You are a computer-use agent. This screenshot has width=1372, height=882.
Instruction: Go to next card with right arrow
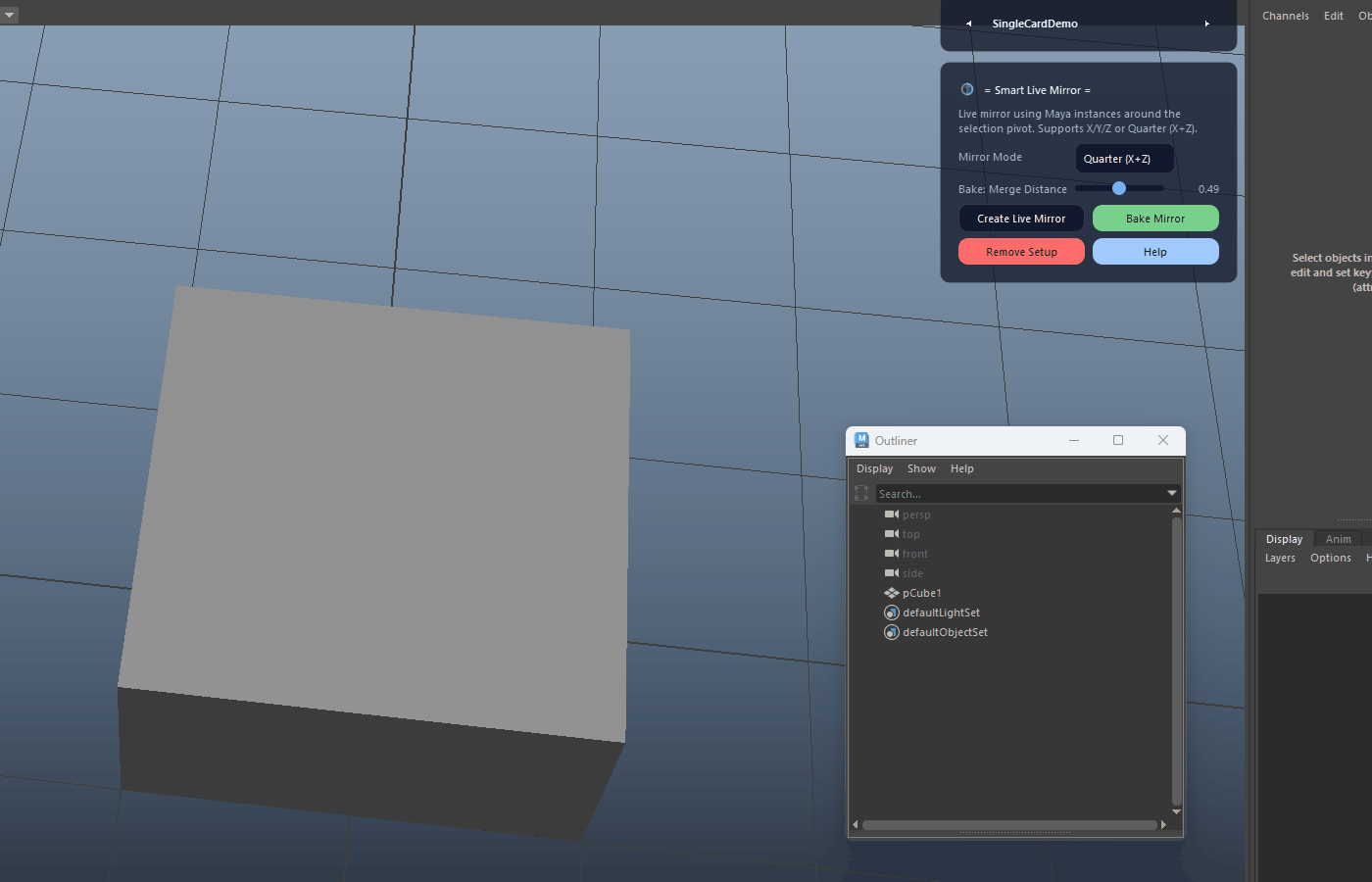click(1206, 24)
